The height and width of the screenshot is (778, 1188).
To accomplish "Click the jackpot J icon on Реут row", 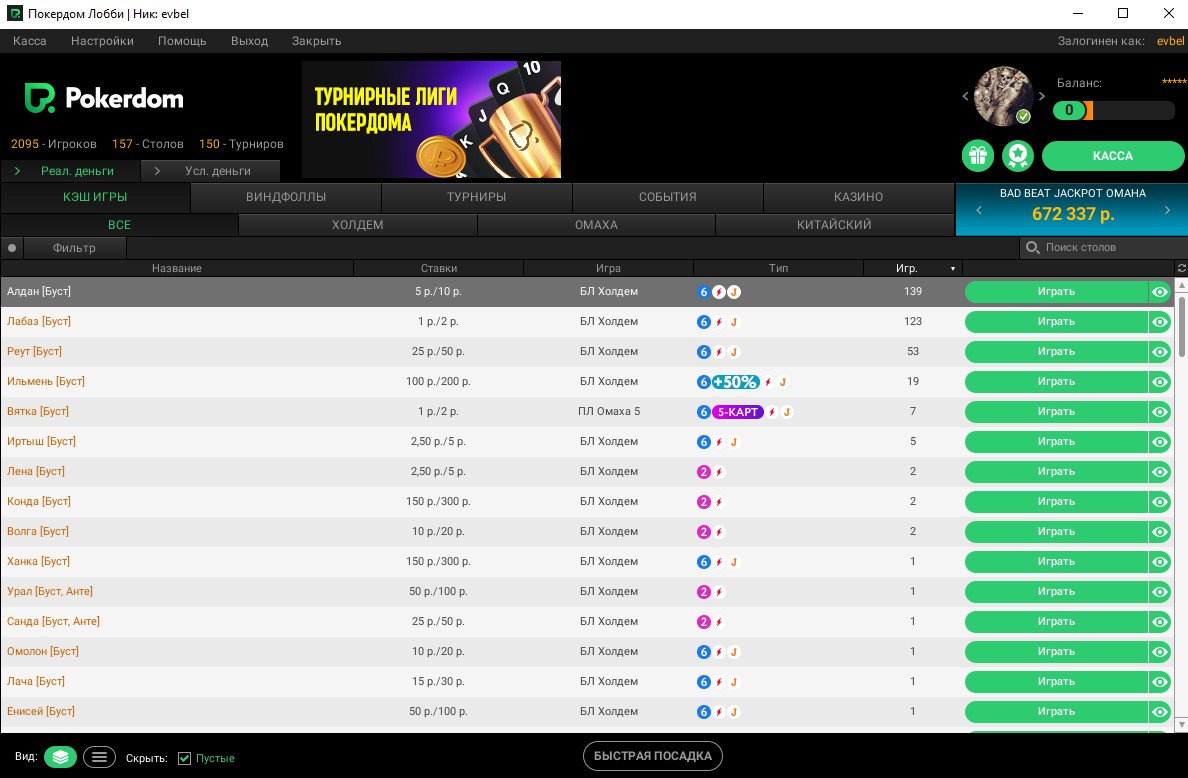I will click(x=733, y=352).
